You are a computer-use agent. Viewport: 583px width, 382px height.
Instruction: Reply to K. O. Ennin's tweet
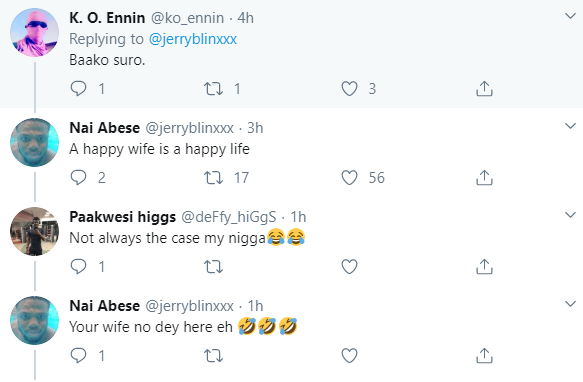[x=78, y=89]
